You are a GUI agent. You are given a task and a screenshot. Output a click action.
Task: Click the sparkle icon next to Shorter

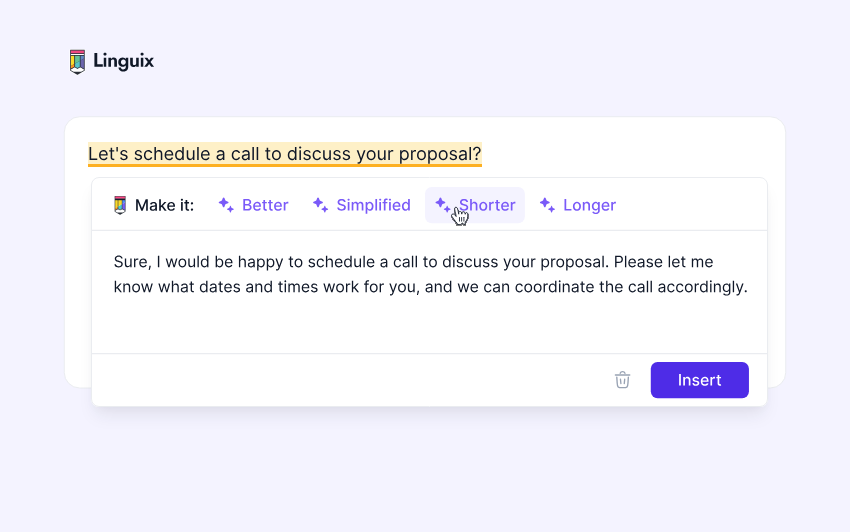click(x=442, y=204)
